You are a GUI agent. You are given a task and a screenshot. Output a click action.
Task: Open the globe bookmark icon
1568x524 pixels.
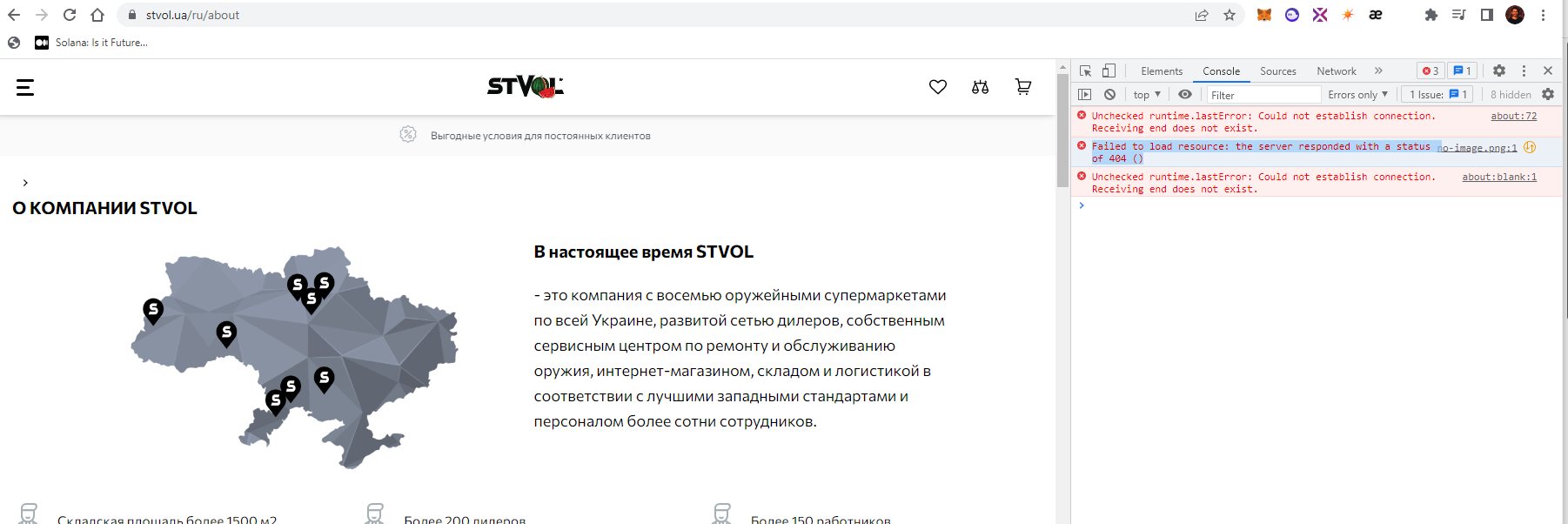click(x=14, y=43)
